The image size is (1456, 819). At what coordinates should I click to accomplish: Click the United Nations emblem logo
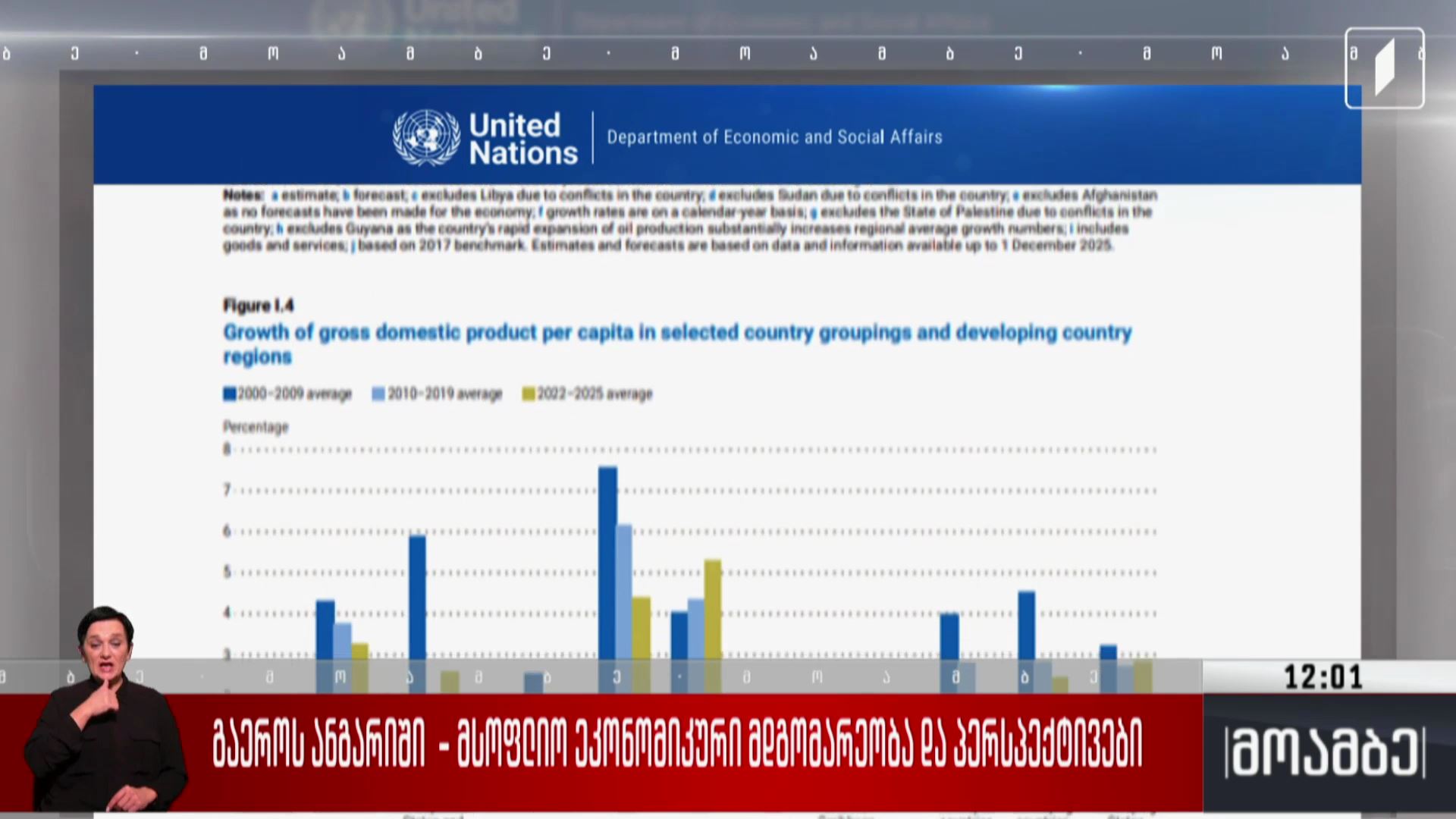click(426, 137)
